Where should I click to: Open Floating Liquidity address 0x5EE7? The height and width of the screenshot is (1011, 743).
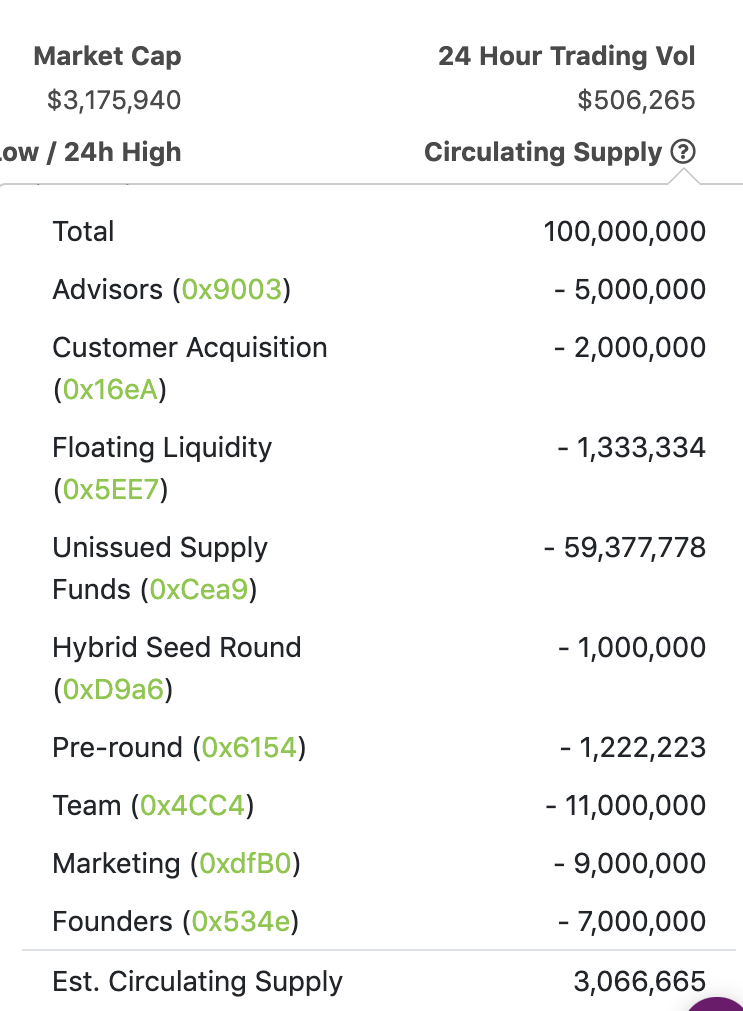(111, 489)
